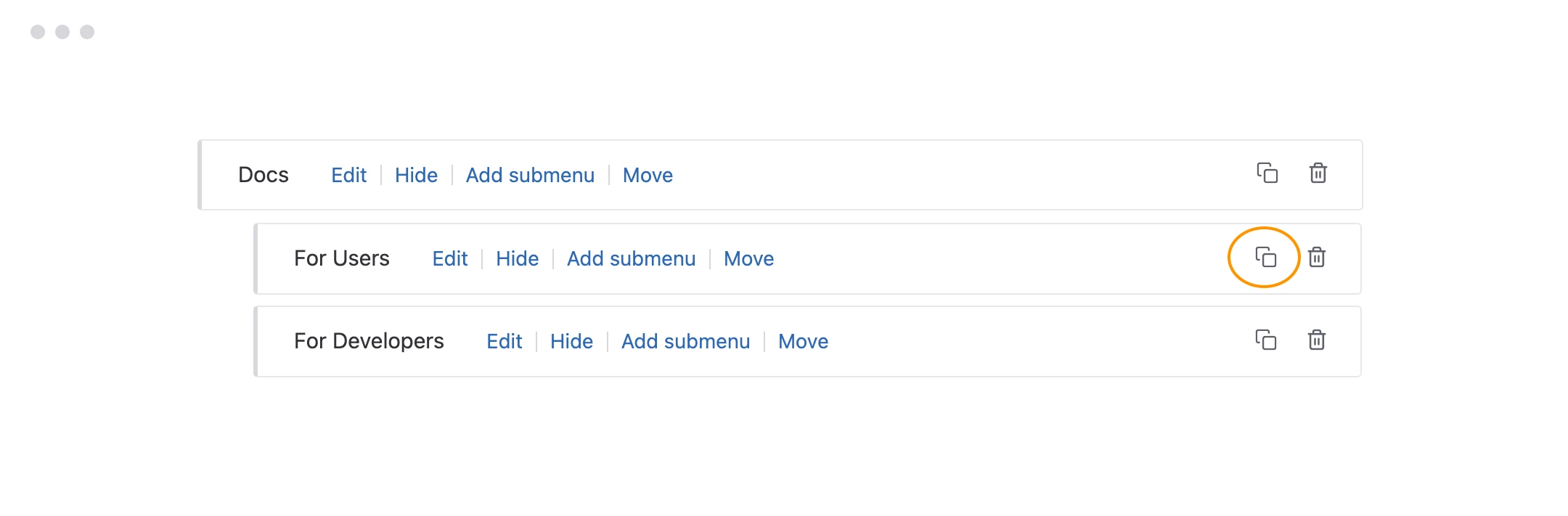Add a submenu under Docs

click(x=530, y=175)
